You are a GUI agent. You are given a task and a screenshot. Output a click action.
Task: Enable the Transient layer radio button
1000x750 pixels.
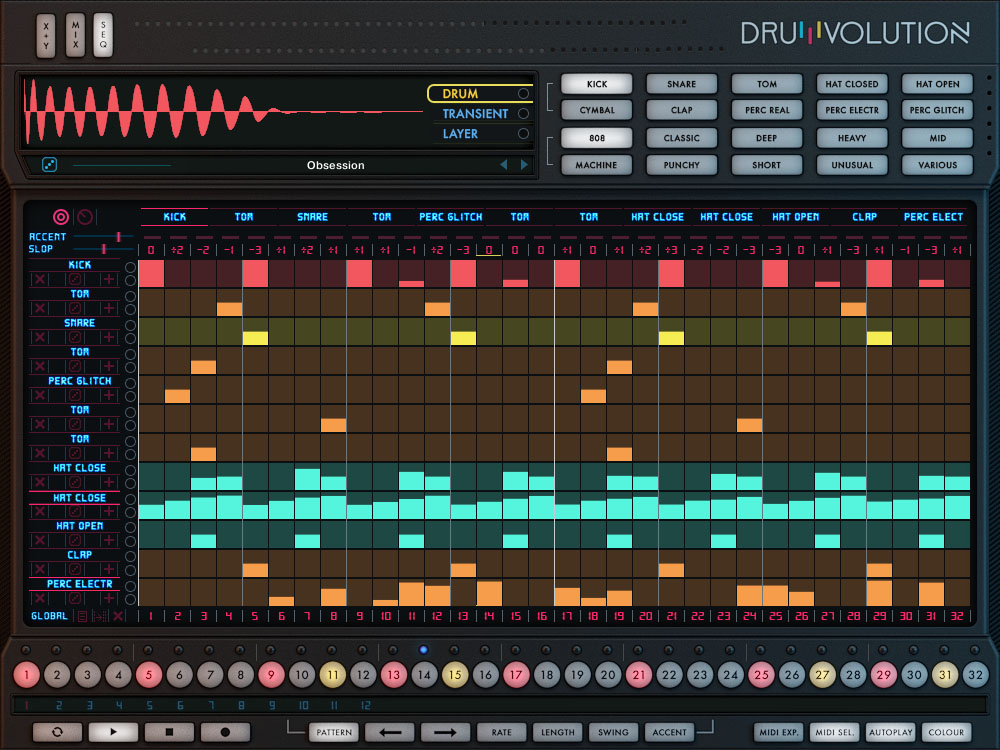(523, 114)
